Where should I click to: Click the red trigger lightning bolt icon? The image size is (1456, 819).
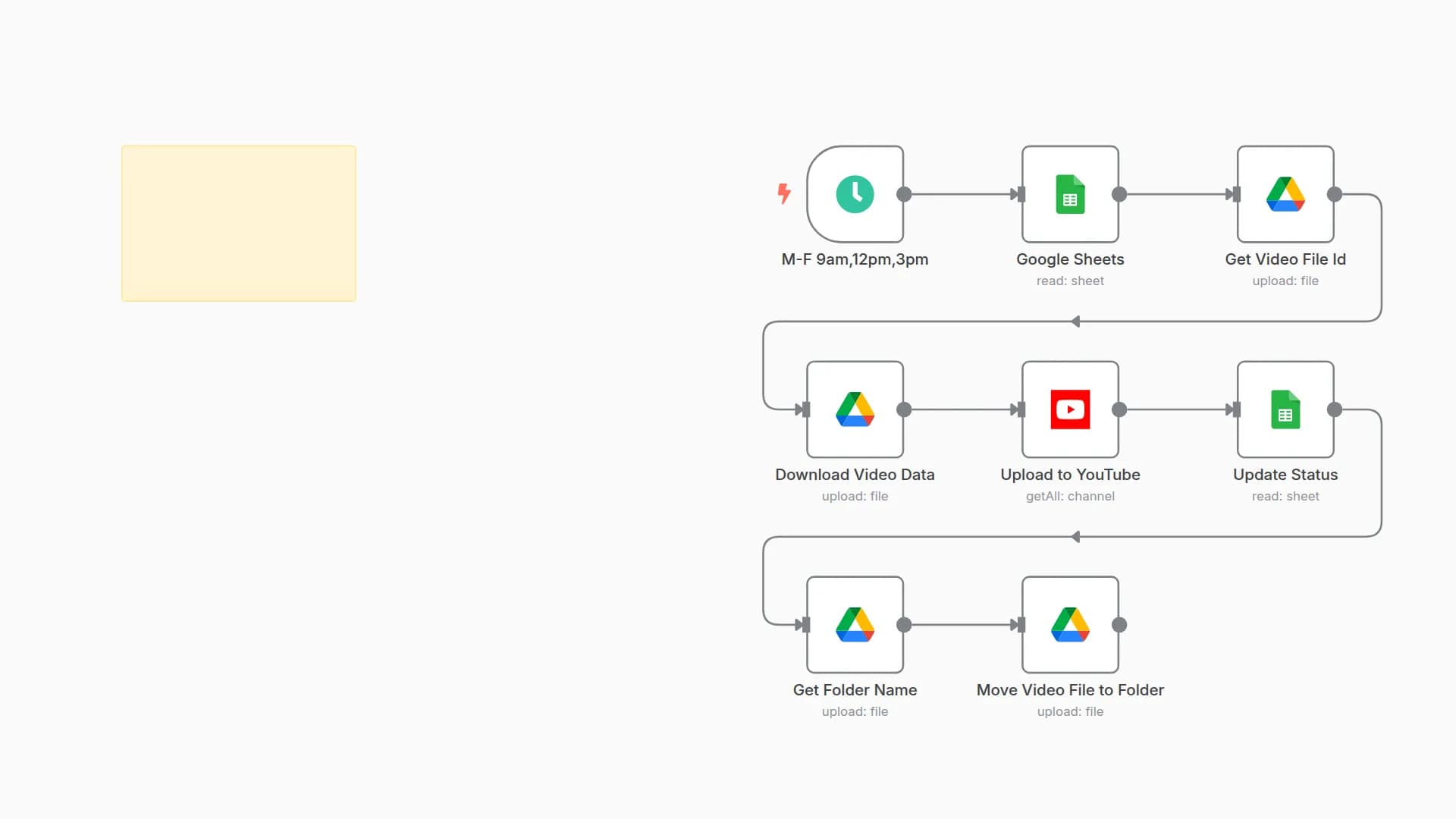click(x=784, y=193)
